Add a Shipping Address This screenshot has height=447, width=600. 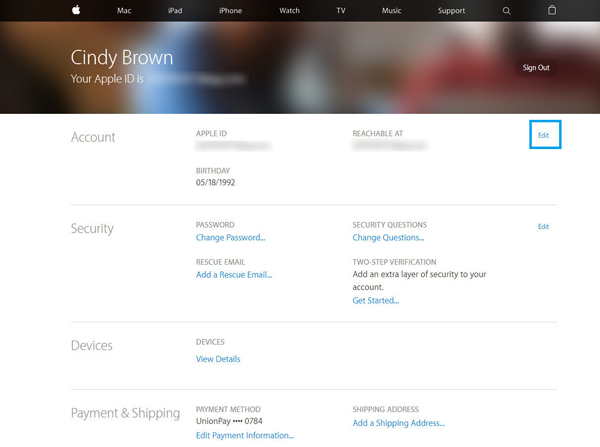[398, 423]
